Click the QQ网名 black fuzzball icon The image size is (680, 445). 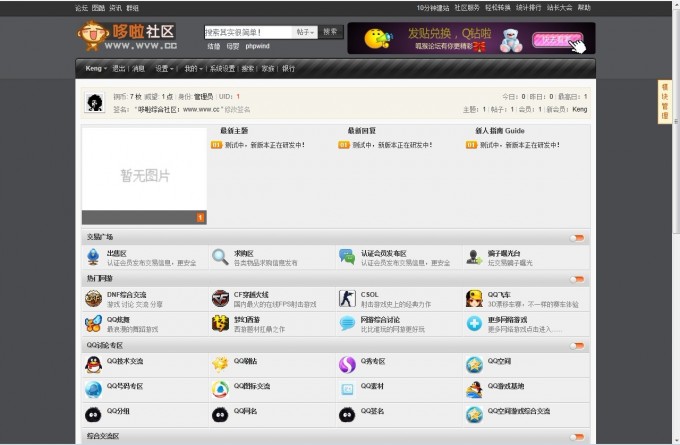(220, 415)
